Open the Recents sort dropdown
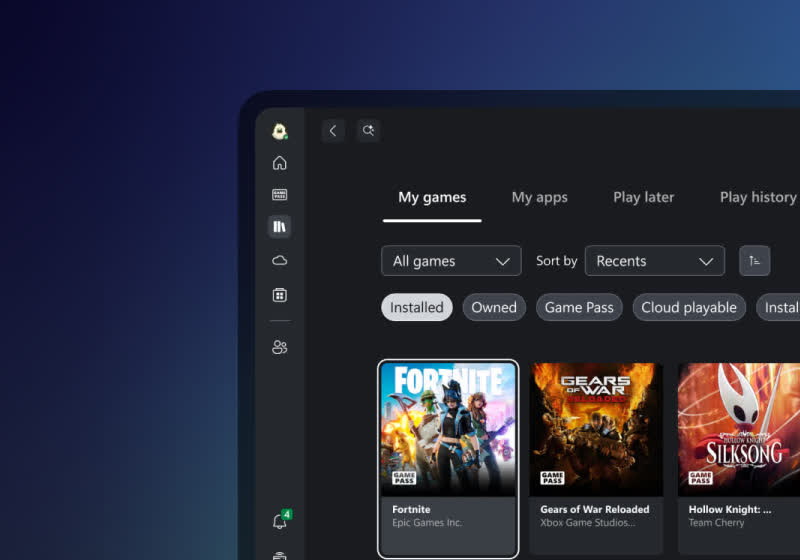The height and width of the screenshot is (560, 800). click(x=654, y=261)
